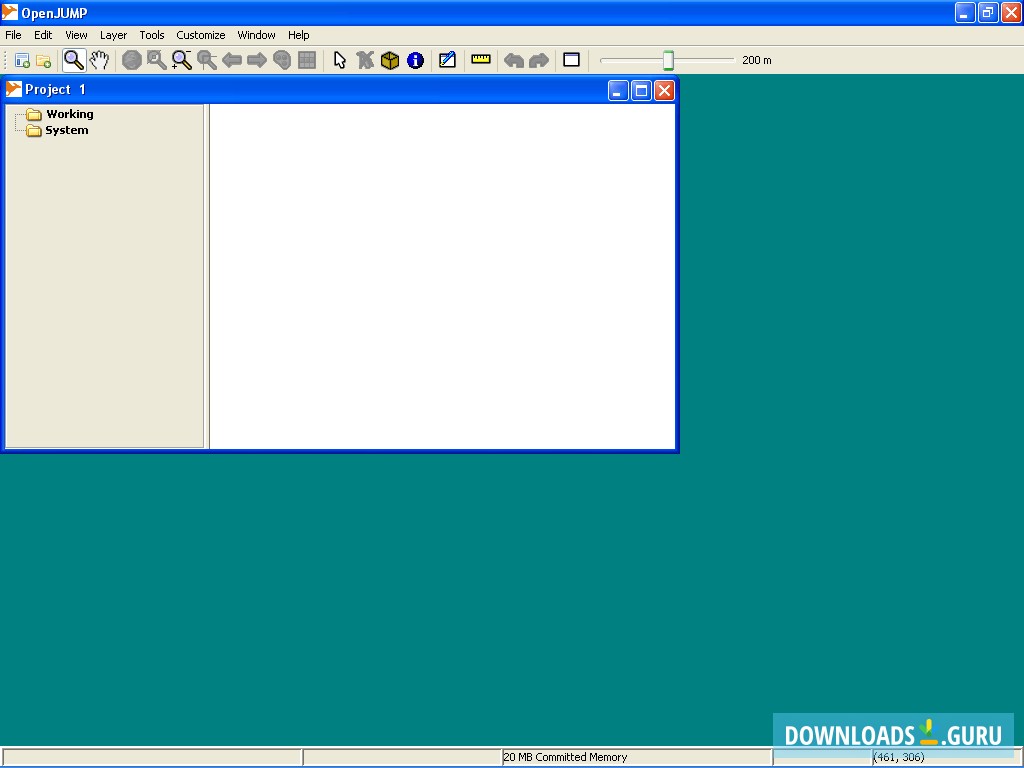Click the Redo curved arrow icon
The image size is (1024, 768).
539,61
